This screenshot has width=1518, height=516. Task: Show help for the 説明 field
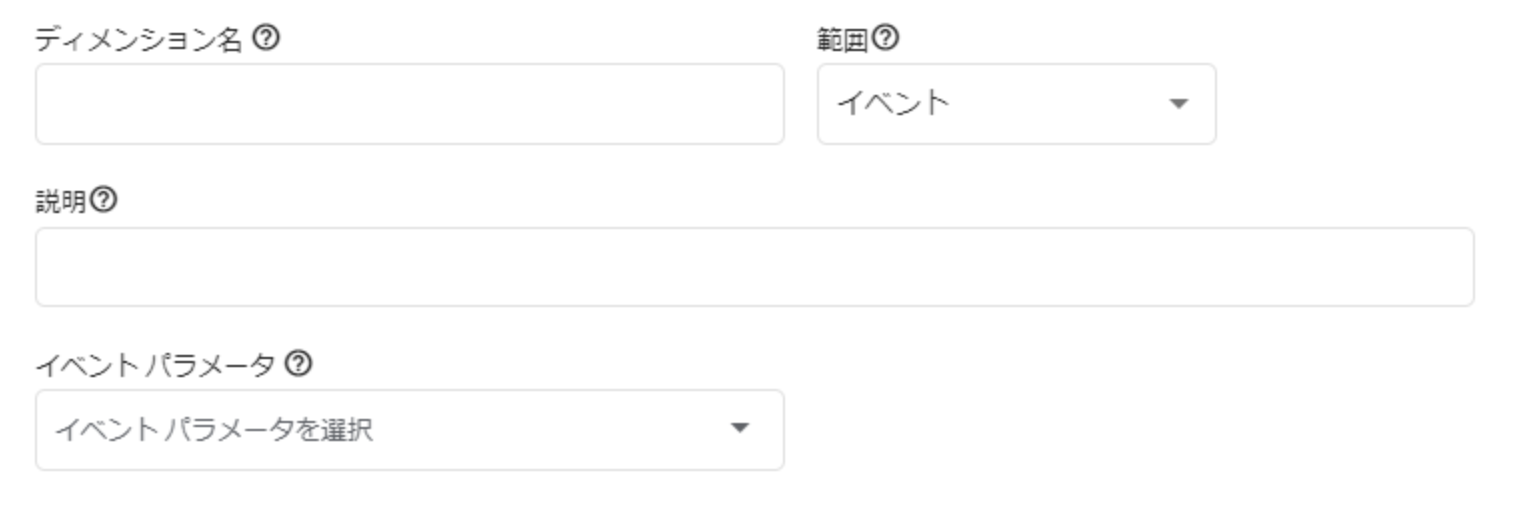point(103,201)
